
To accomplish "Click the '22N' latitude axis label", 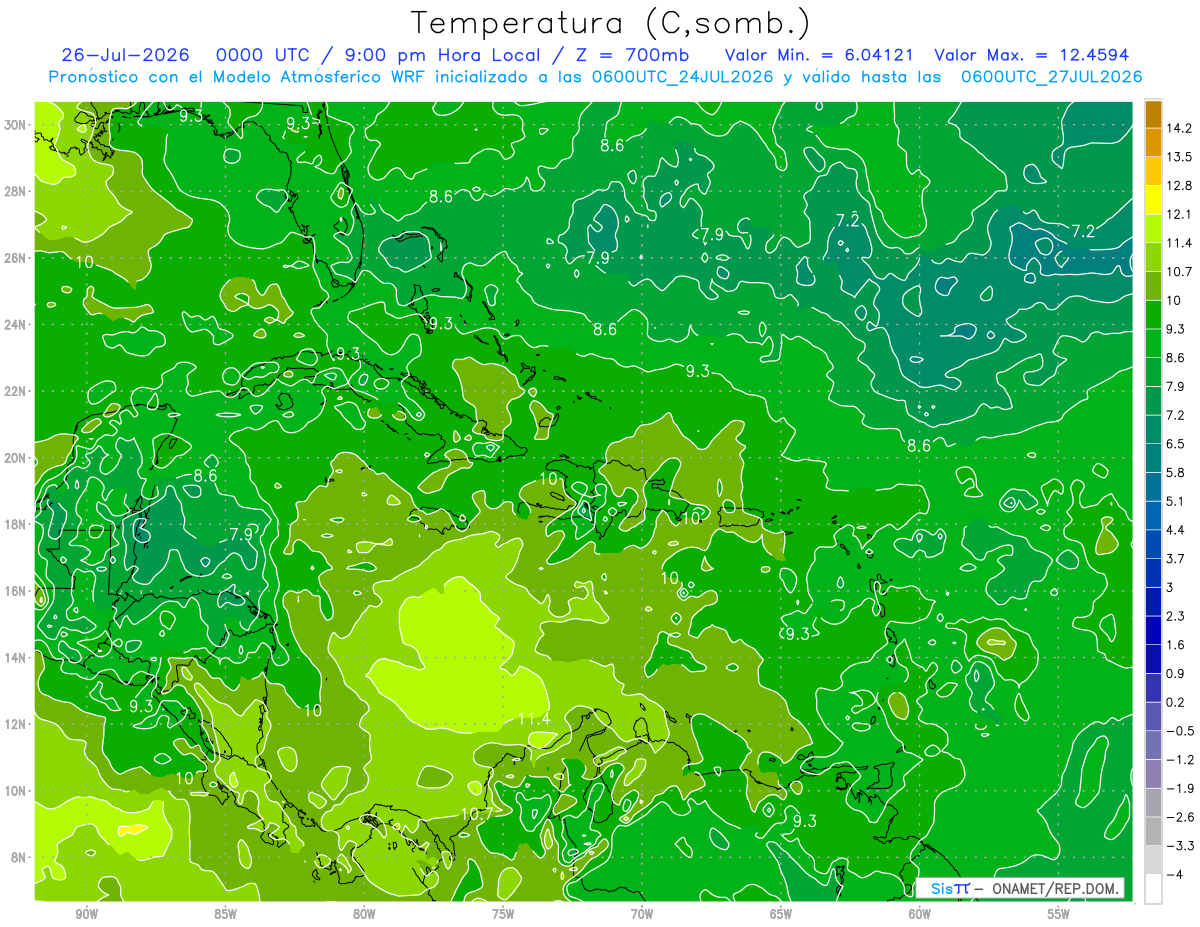I will click(15, 391).
